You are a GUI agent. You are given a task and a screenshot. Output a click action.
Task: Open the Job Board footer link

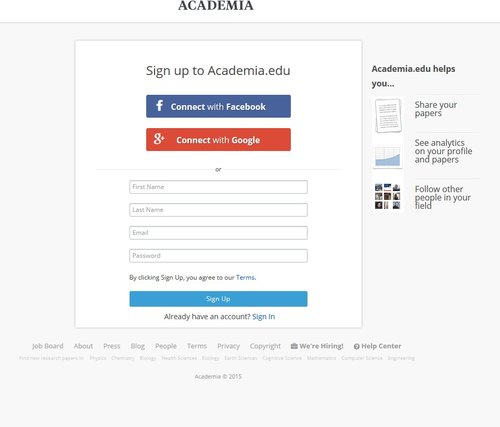pos(48,346)
